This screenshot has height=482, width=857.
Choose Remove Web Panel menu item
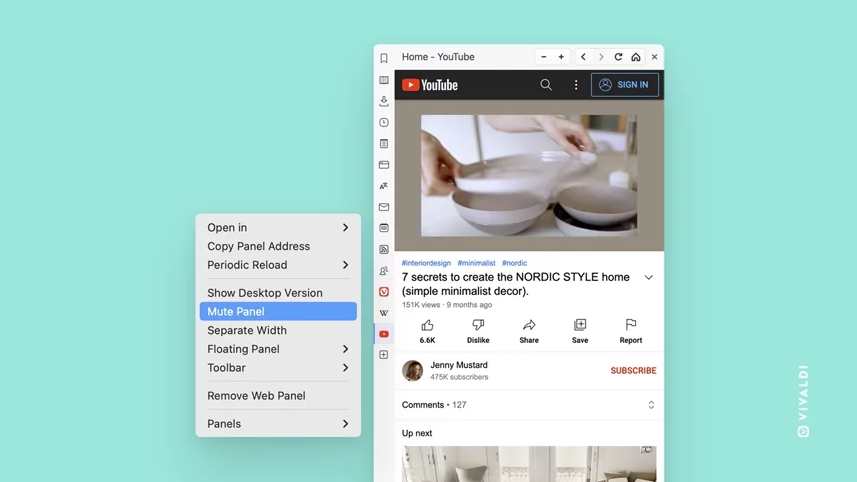coord(278,396)
